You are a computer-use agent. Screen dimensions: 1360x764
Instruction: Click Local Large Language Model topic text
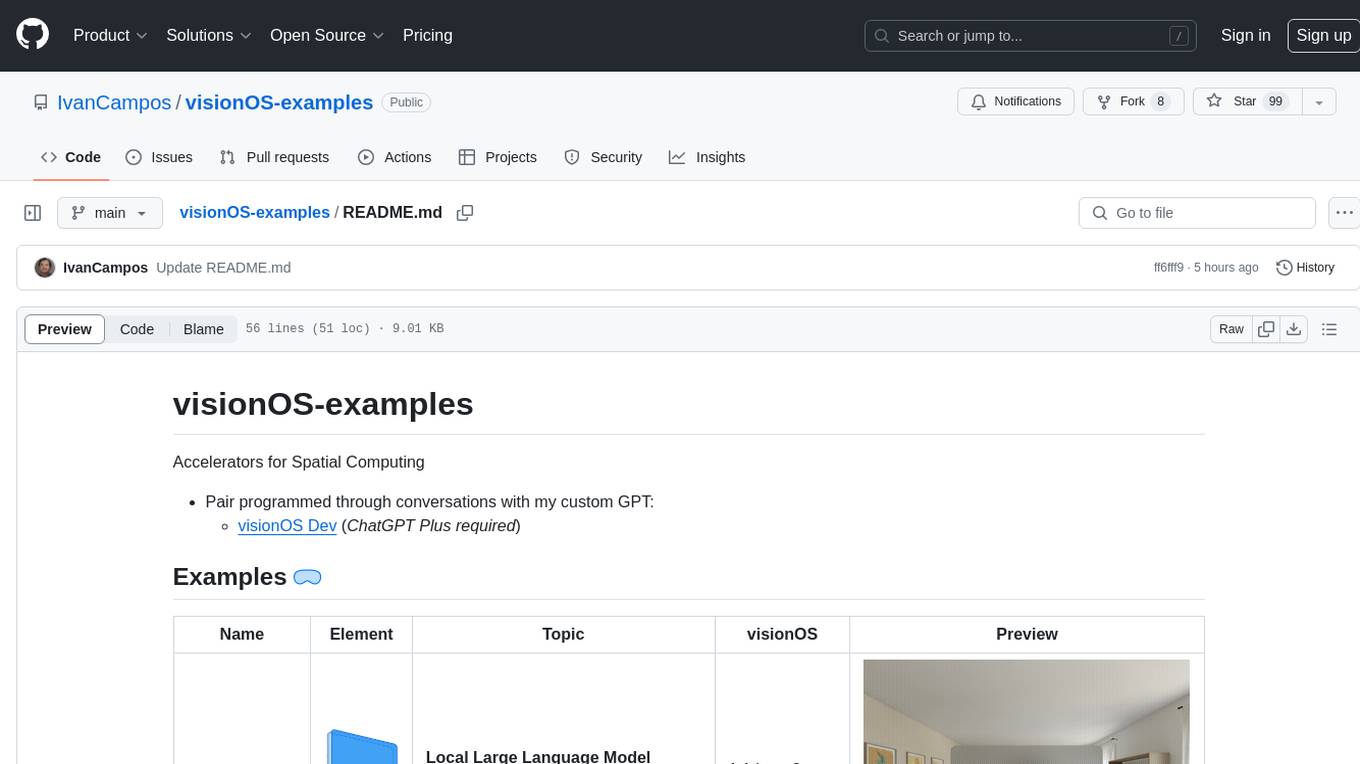coord(538,757)
